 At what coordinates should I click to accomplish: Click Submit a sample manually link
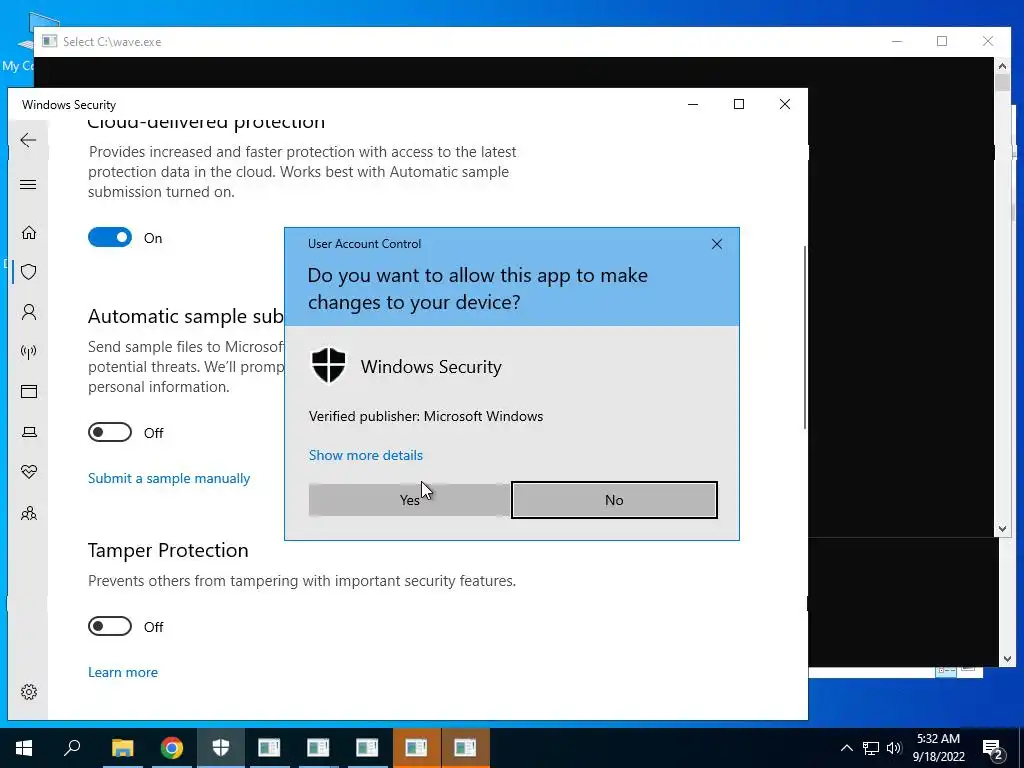click(x=169, y=479)
